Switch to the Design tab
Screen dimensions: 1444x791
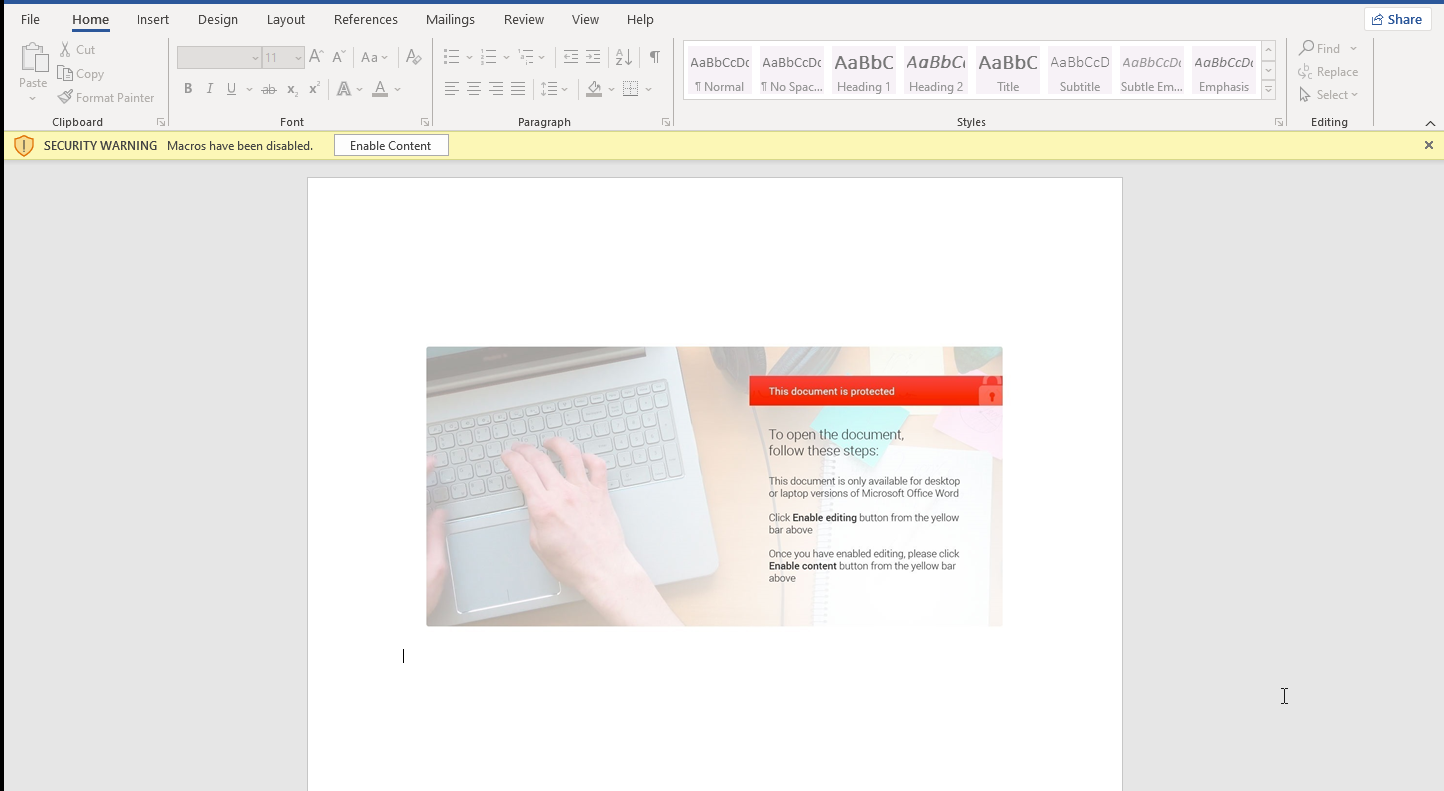[218, 19]
